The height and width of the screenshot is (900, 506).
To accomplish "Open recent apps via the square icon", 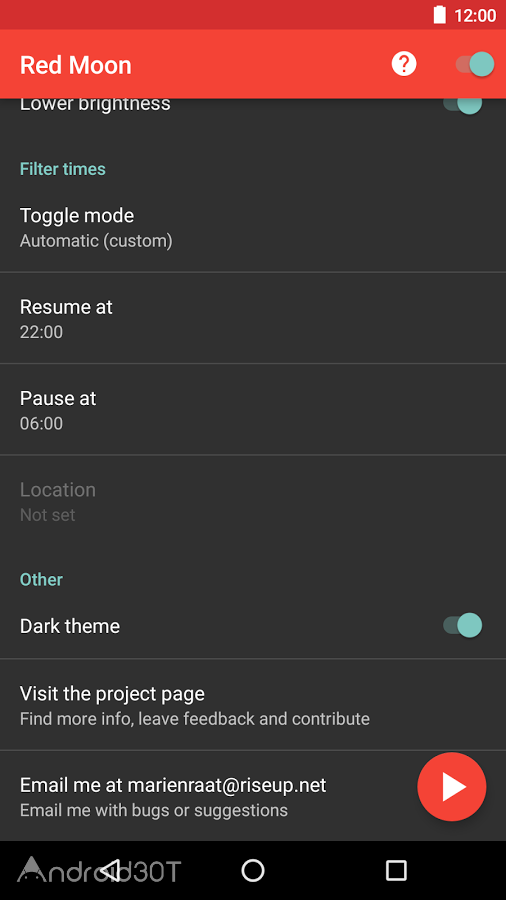I will click(x=396, y=870).
